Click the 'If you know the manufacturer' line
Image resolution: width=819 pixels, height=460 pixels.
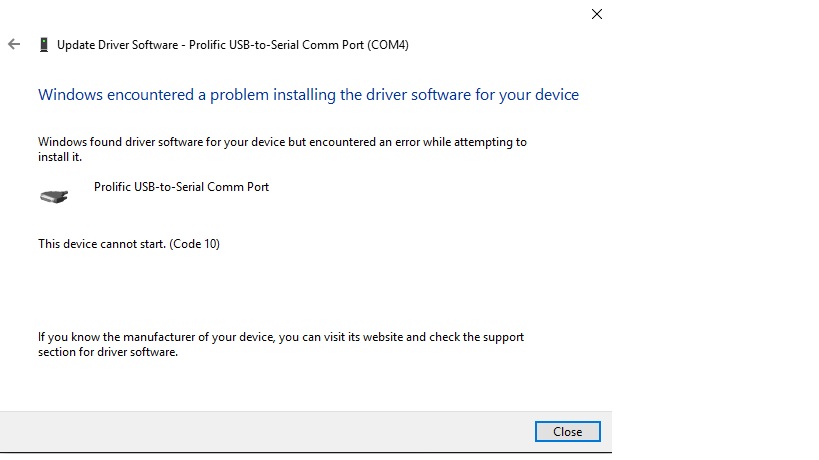[280, 337]
